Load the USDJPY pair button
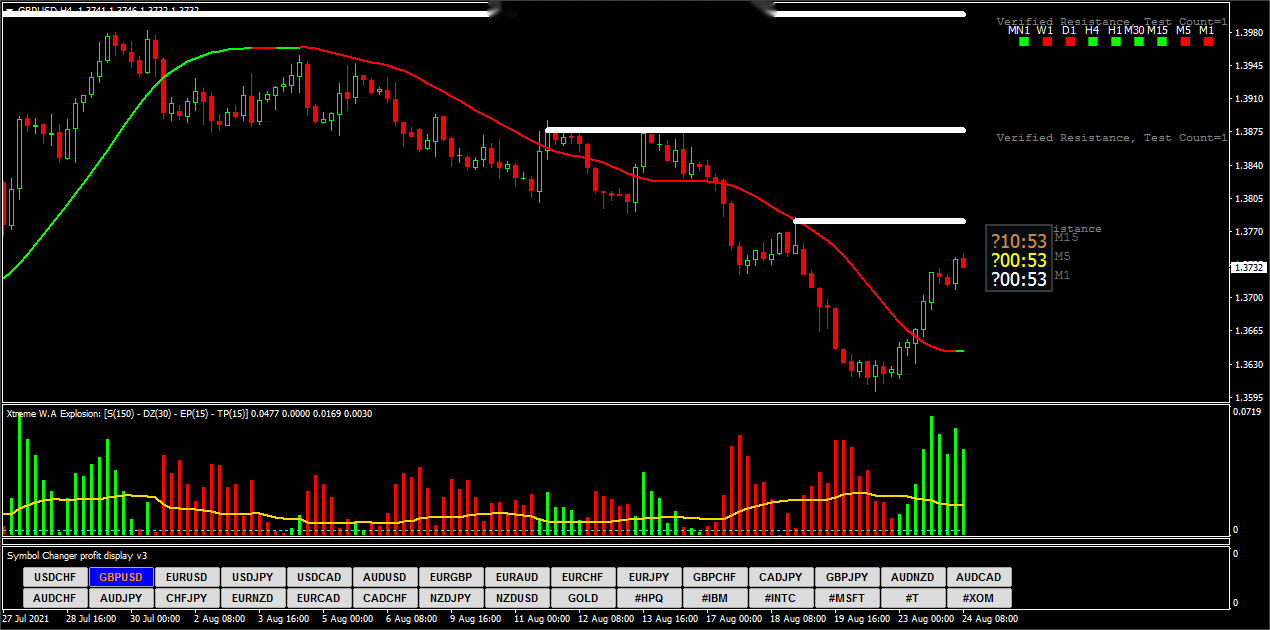The image size is (1270, 630). tap(253, 577)
